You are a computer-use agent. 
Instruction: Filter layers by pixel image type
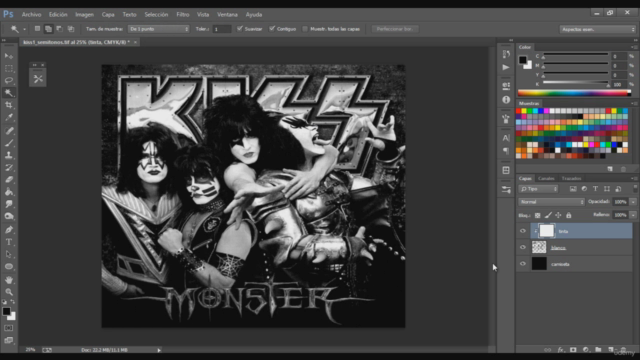click(573, 189)
